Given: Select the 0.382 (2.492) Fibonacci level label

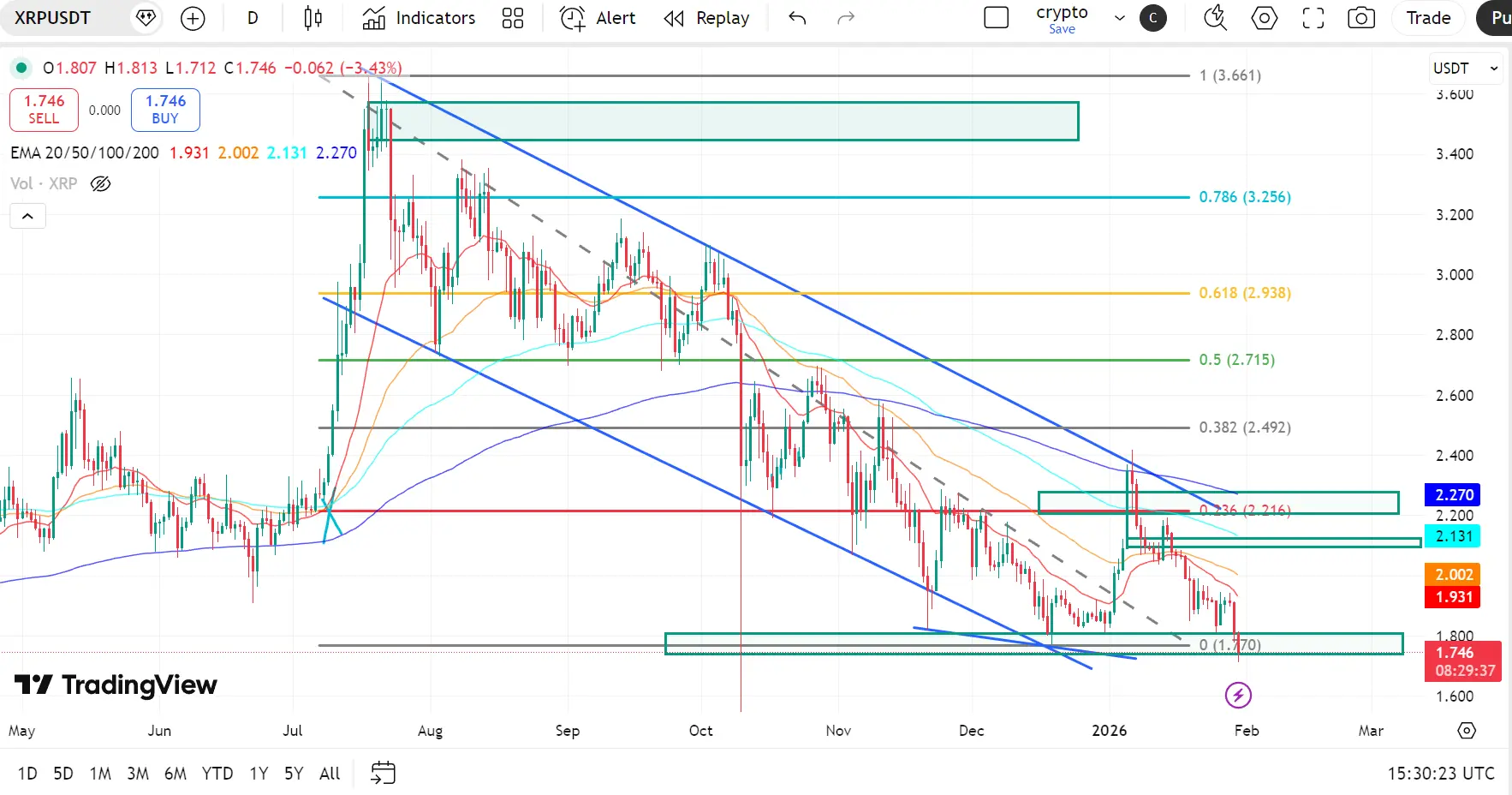Looking at the screenshot, I should click(1245, 427).
